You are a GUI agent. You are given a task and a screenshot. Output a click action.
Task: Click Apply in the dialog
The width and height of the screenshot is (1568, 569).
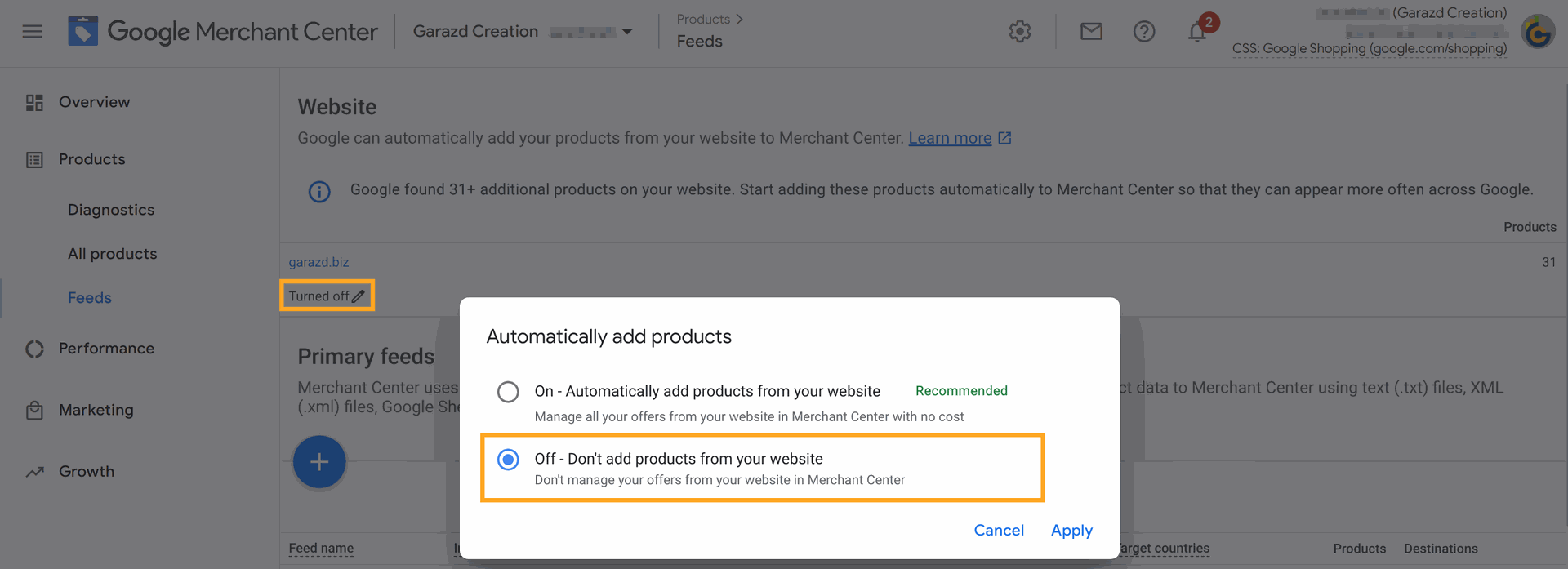tap(1071, 531)
